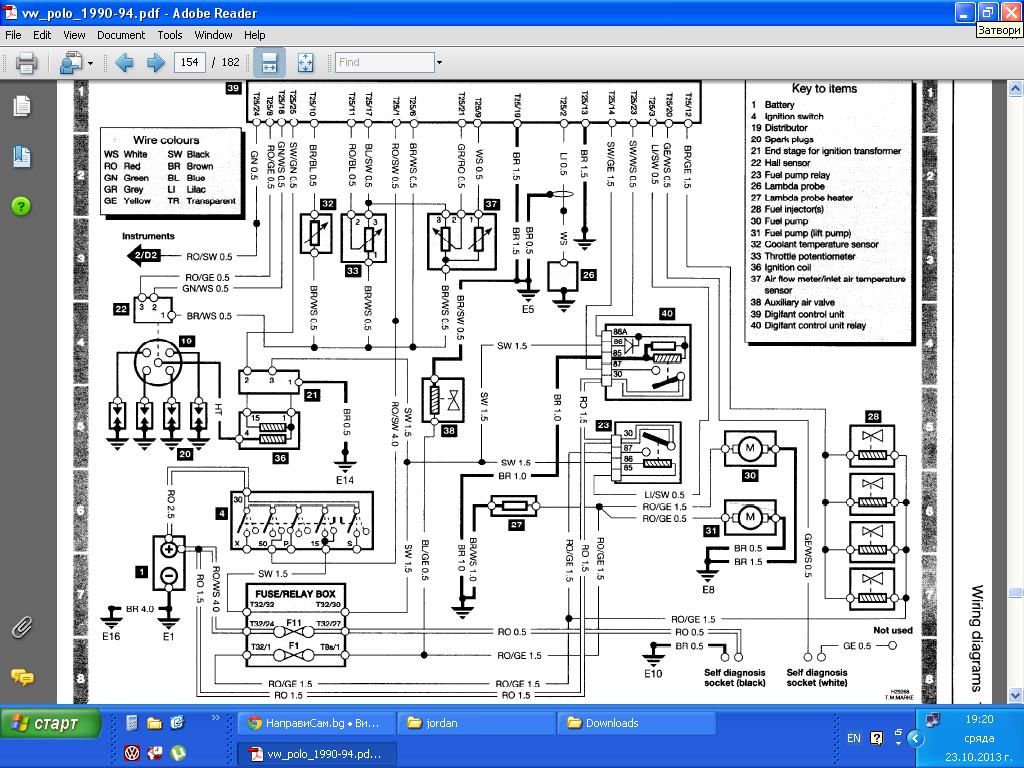Click the green help question-mark icon
The image size is (1024, 768).
tap(21, 206)
